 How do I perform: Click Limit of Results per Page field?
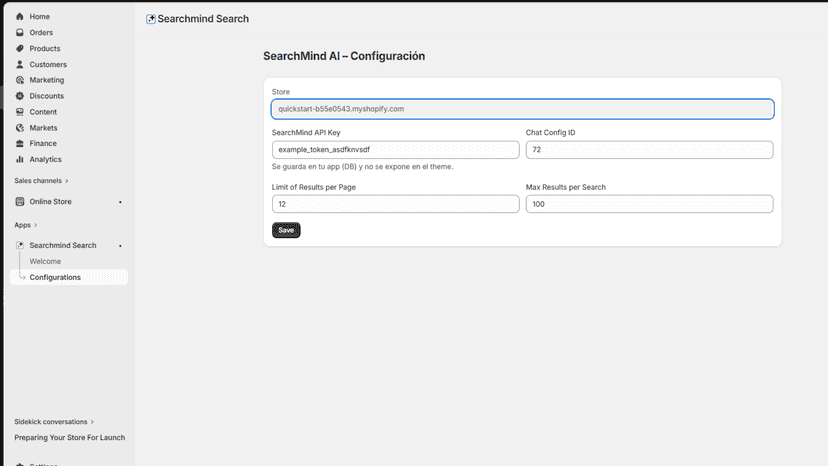pyautogui.click(x=396, y=204)
